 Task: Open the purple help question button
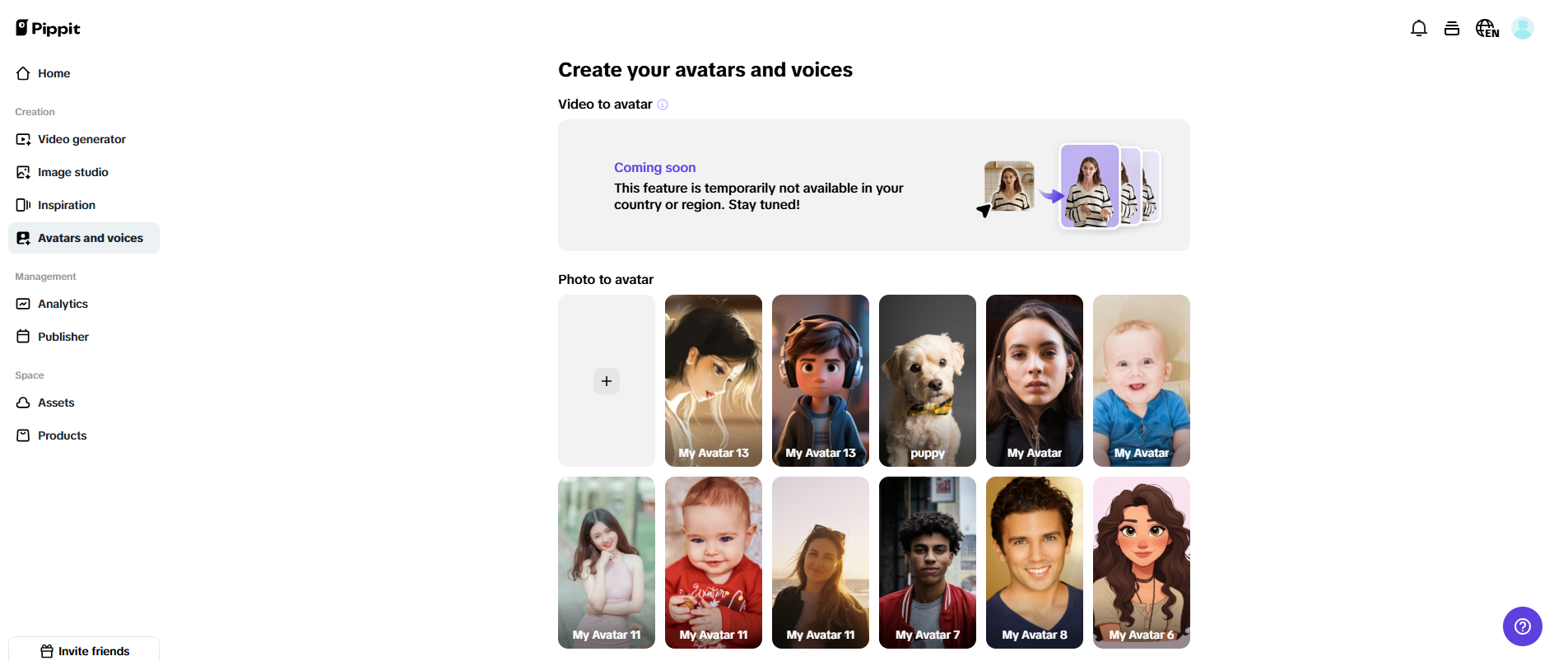coord(1522,626)
